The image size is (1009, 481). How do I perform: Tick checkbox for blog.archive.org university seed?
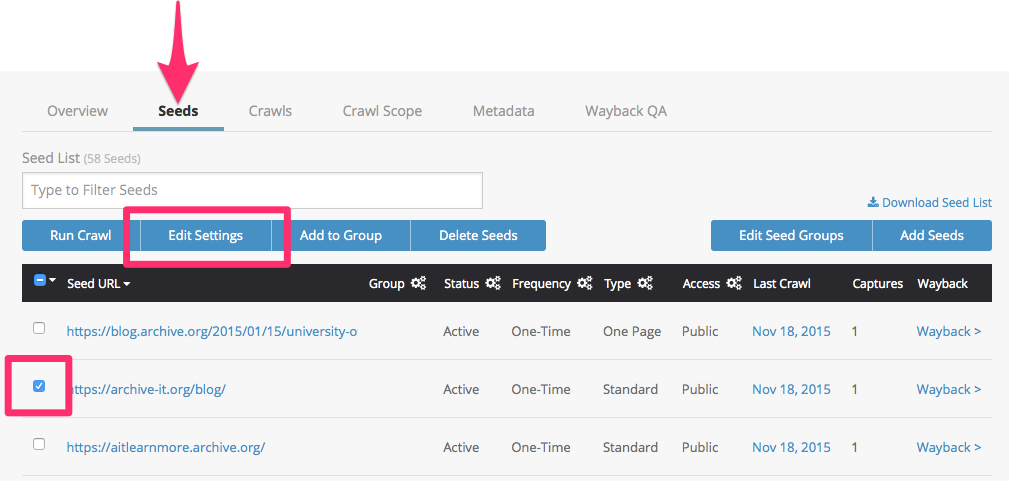click(x=39, y=328)
